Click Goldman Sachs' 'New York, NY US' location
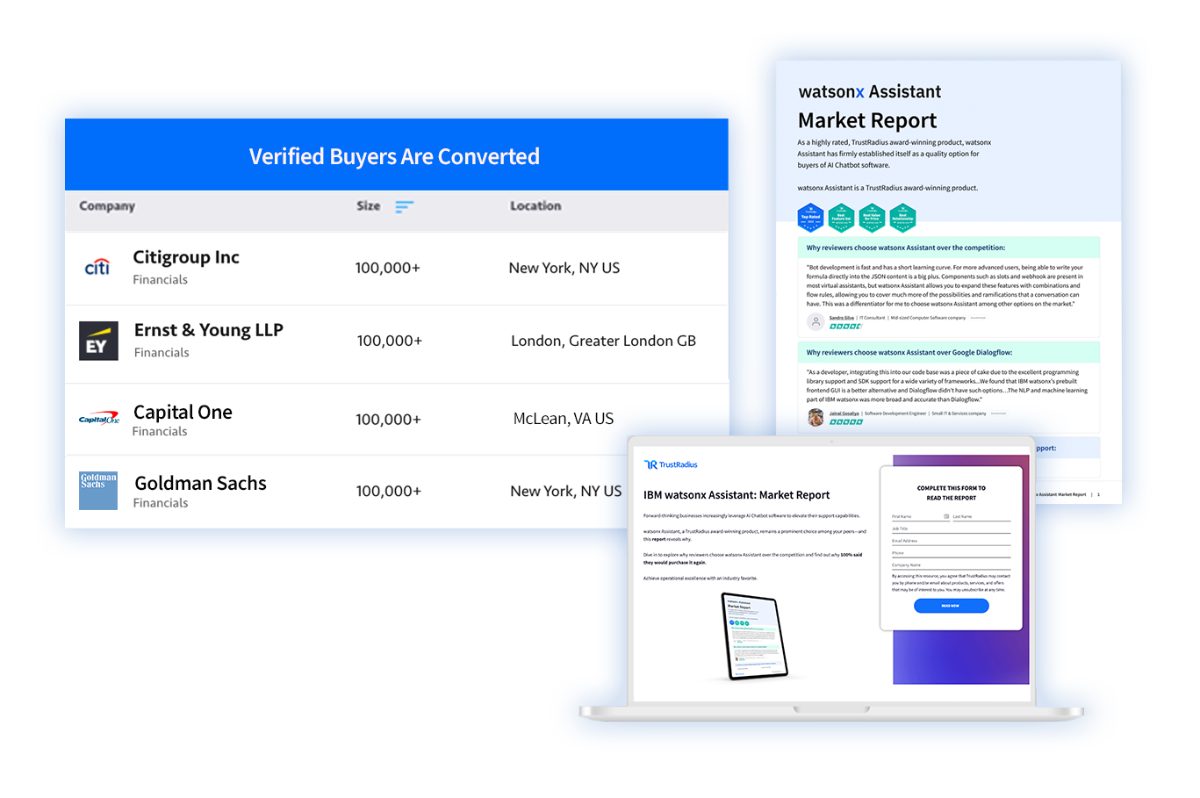Viewport: 1200px width, 798px height. 566,491
